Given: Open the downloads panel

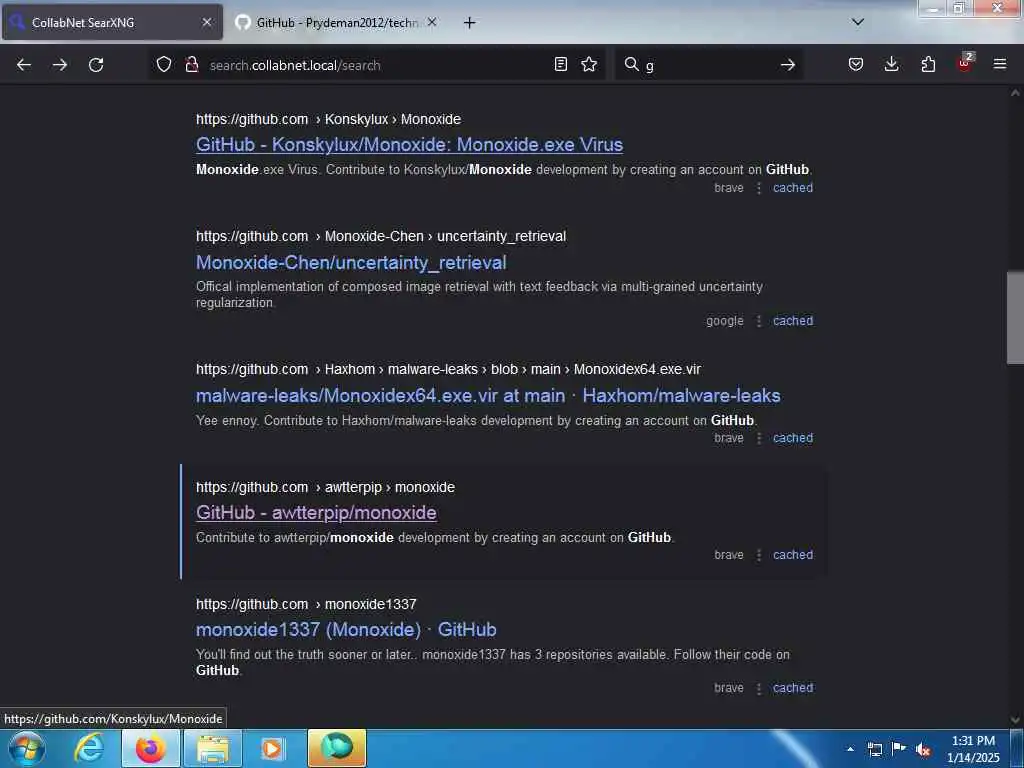Looking at the screenshot, I should coord(891,64).
